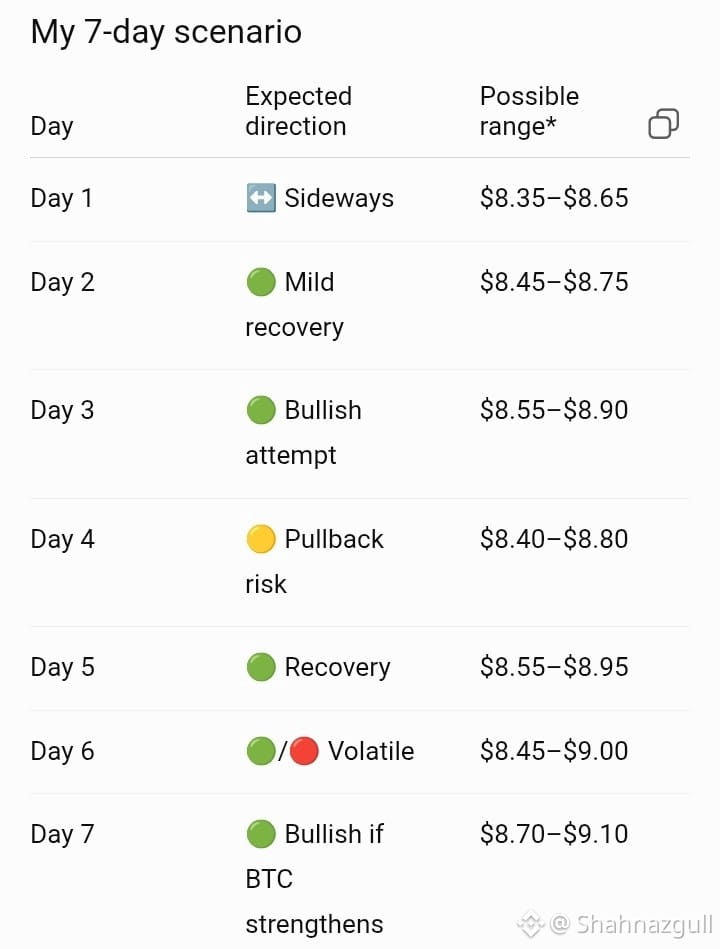Click the green circle beside Bullish if BTC

click(x=261, y=834)
